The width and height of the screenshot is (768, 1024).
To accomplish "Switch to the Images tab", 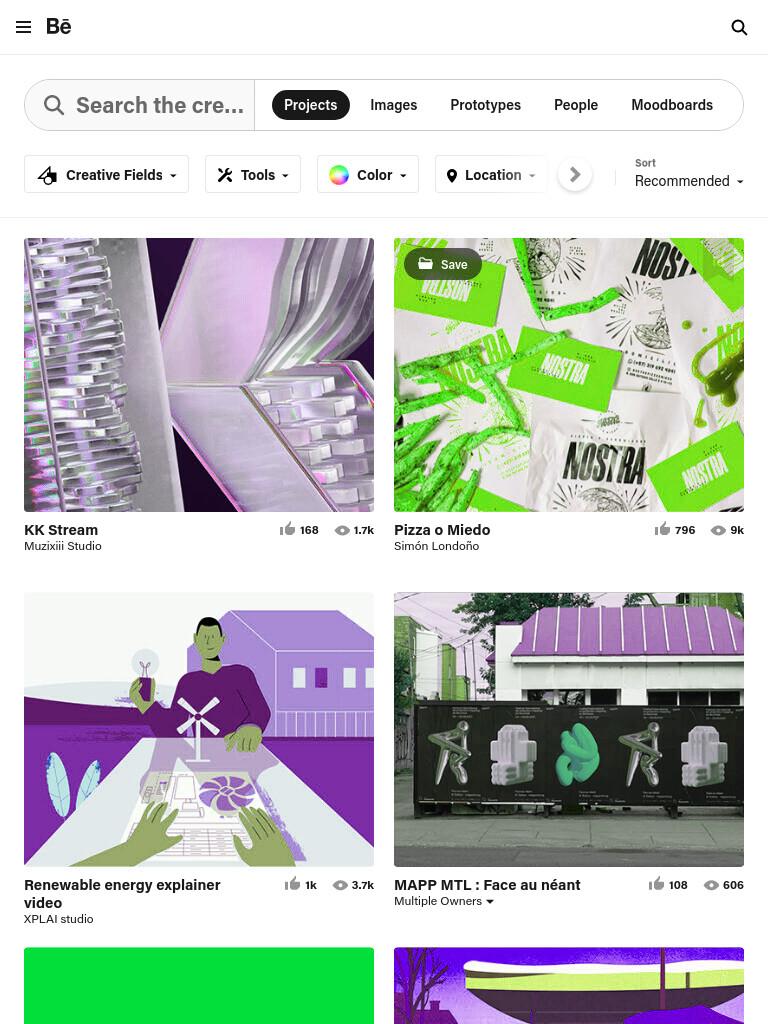I will click(x=393, y=105).
